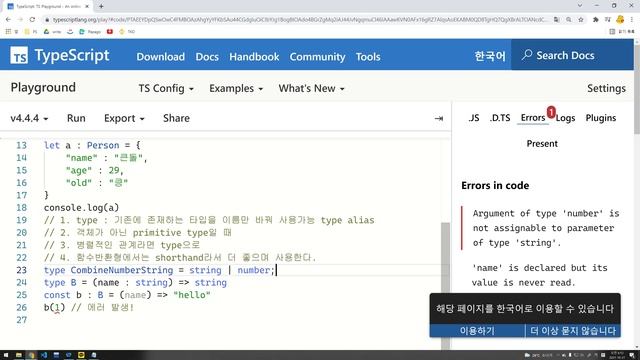The height and width of the screenshot is (360, 640).
Task: Click line number 25 in the gutter
Action: pos(22,295)
